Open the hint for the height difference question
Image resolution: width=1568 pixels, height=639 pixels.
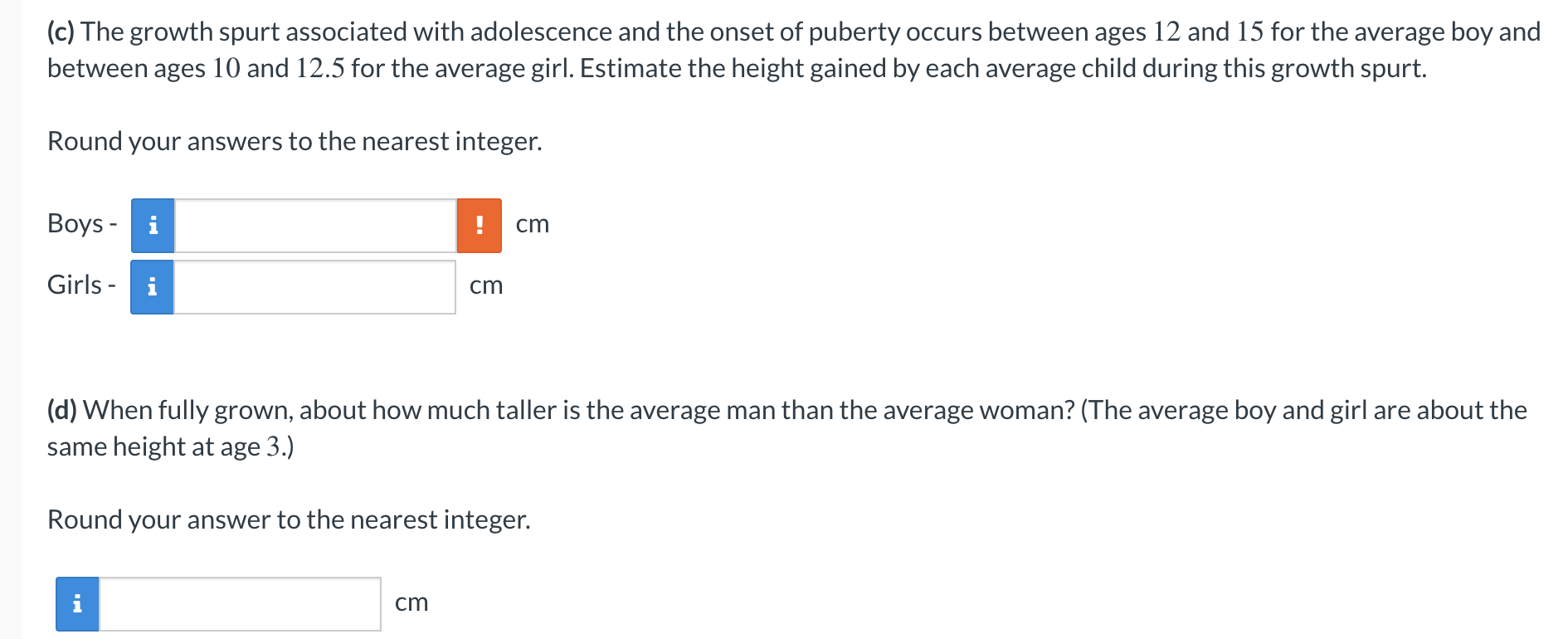click(76, 603)
